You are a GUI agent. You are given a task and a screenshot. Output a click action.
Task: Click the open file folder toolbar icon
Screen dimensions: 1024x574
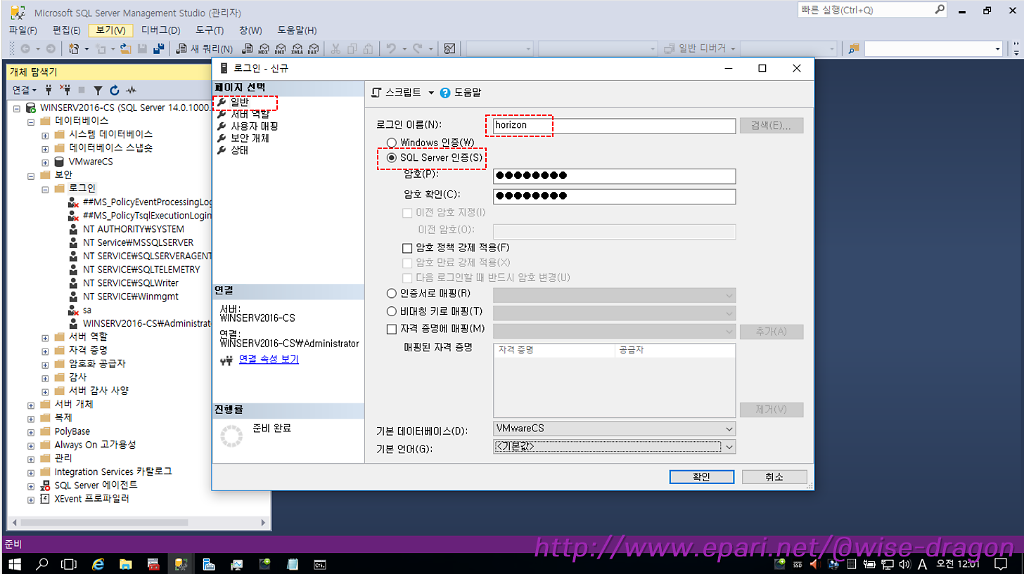click(125, 48)
